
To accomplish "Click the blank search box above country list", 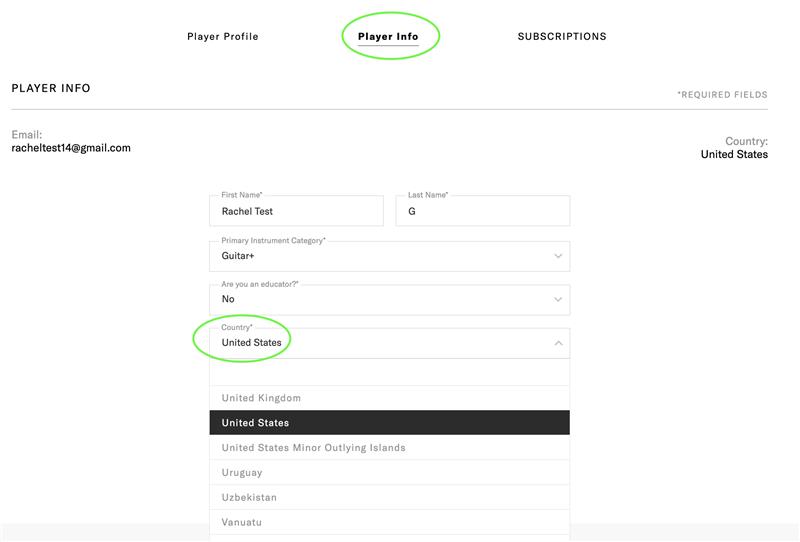I will [x=389, y=372].
